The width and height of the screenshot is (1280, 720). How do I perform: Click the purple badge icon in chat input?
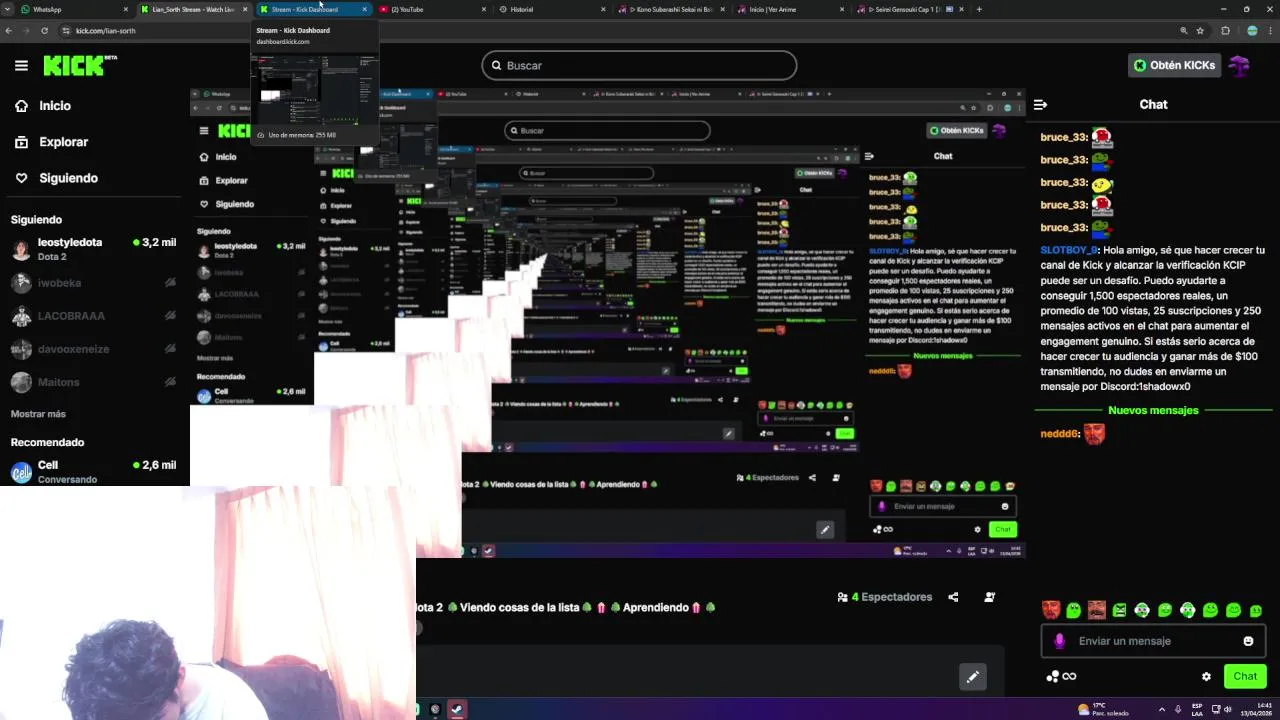[x=1060, y=641]
